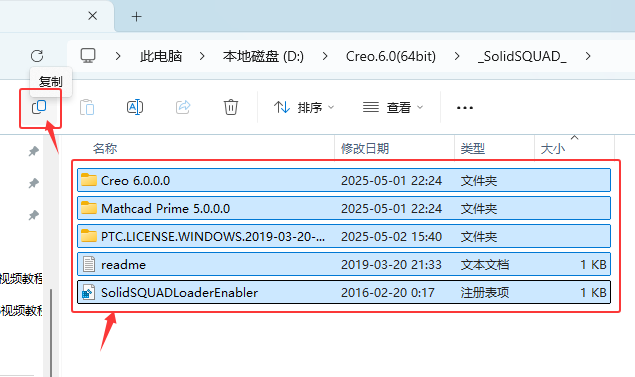The height and width of the screenshot is (377, 635).
Task: Click 文本文档 type cell
Action: pos(485,264)
